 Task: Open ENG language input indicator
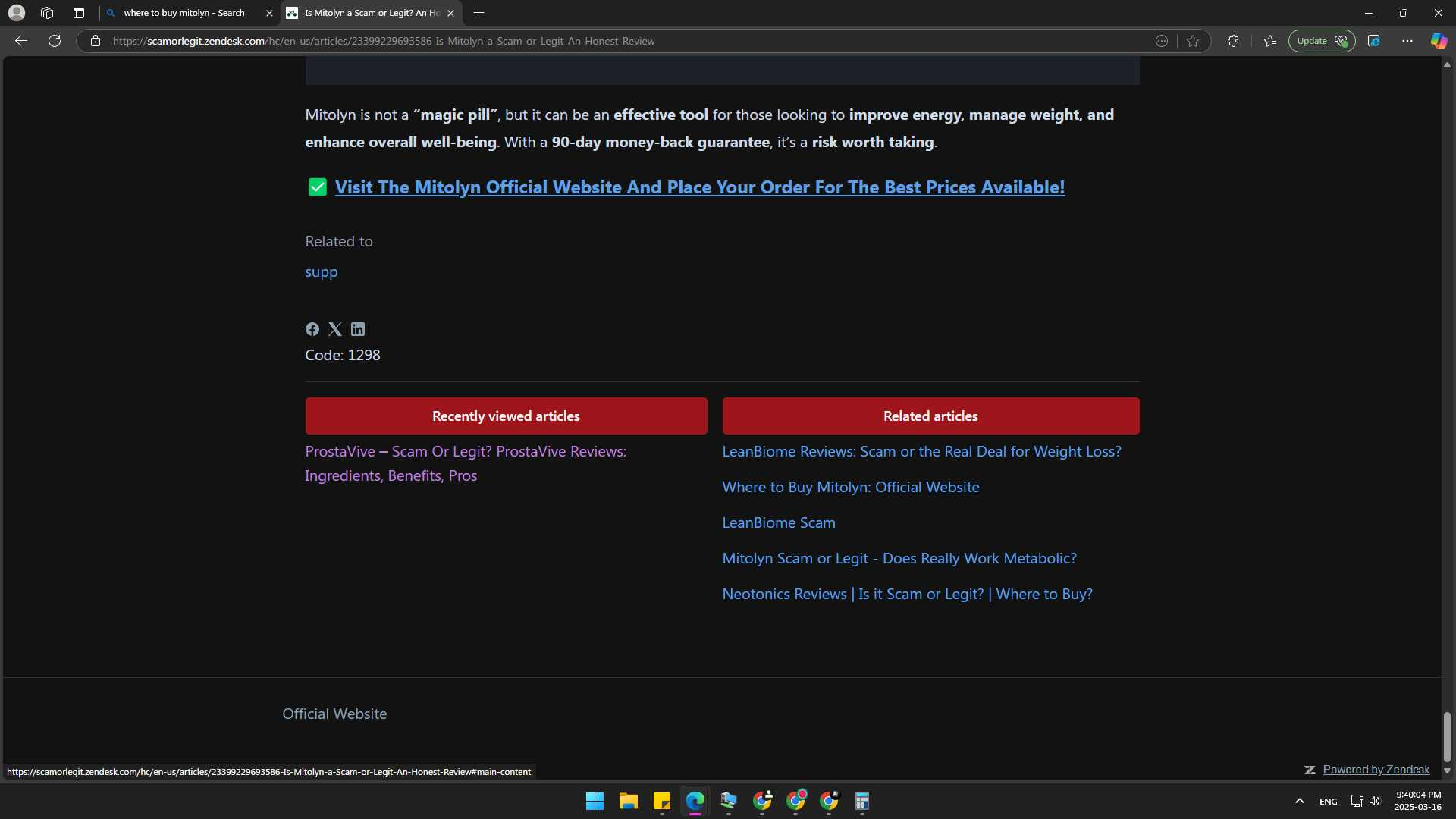pos(1329,801)
